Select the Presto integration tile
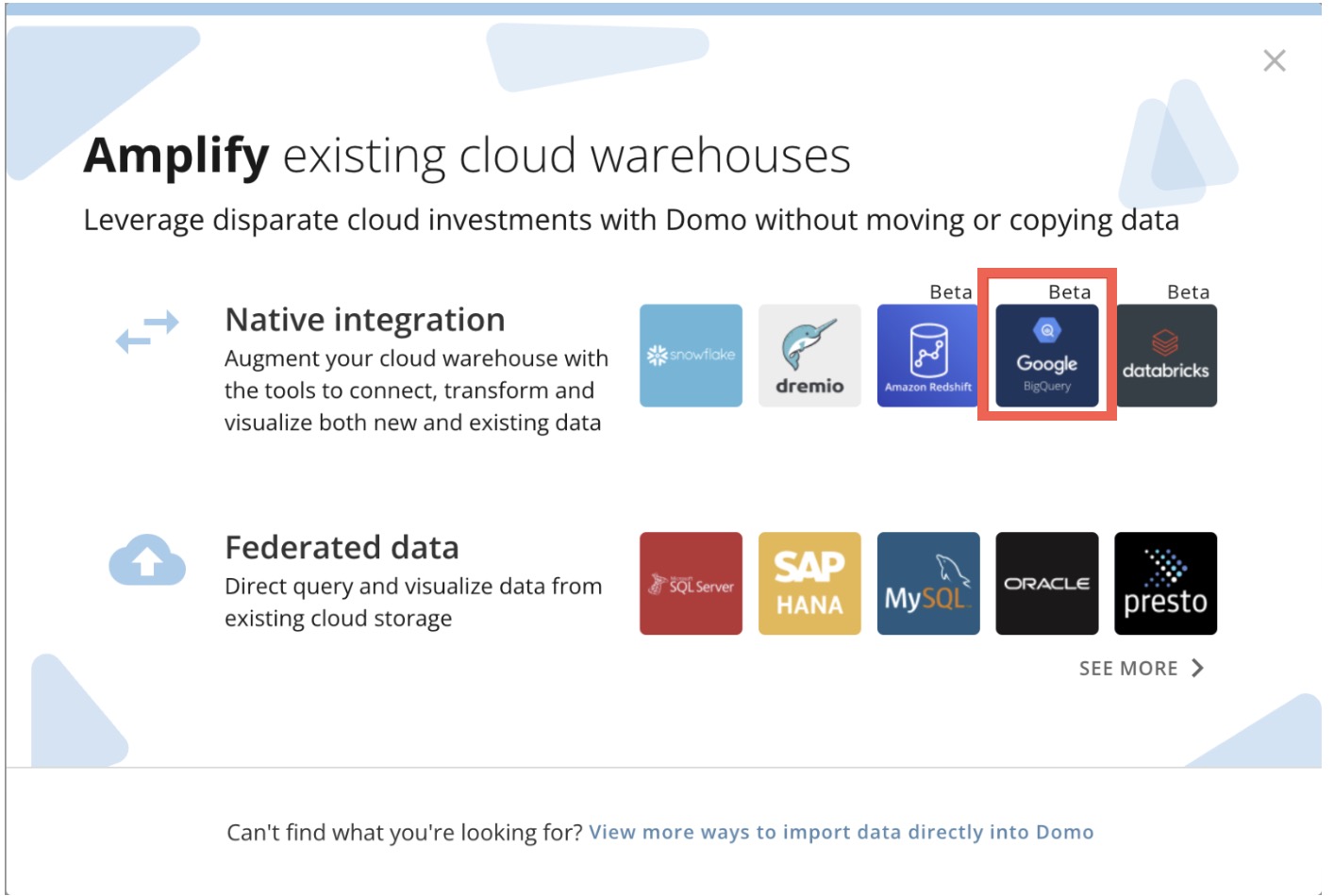 pyautogui.click(x=1166, y=583)
